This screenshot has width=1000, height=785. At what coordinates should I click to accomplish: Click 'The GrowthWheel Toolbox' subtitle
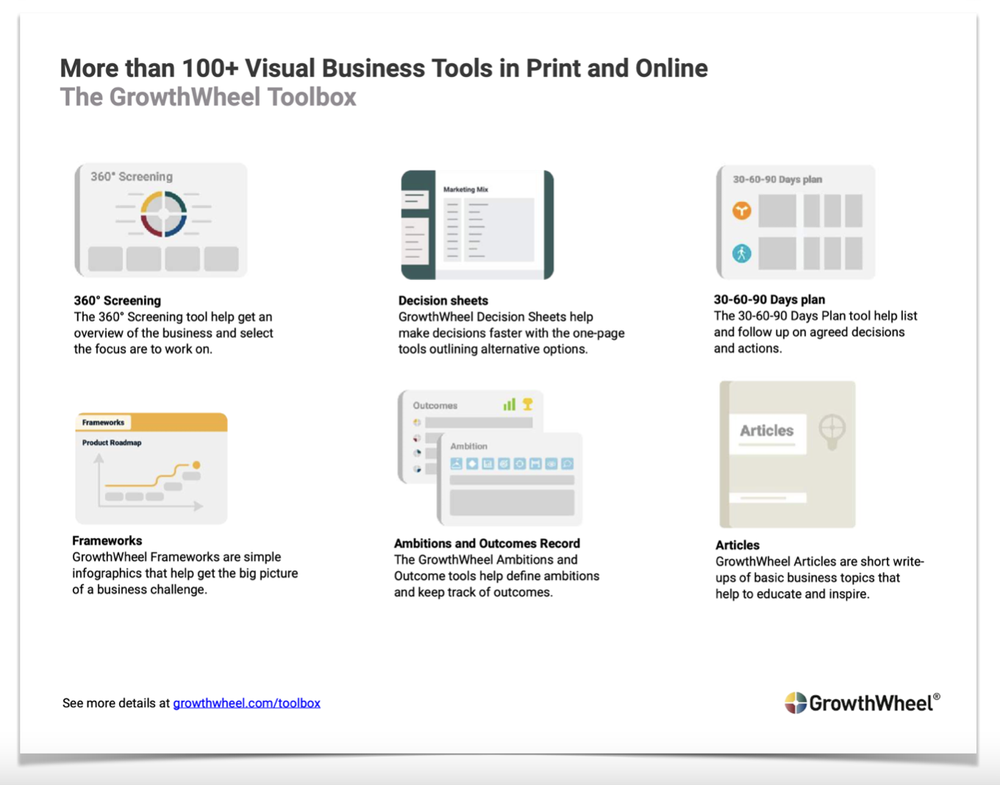point(208,97)
